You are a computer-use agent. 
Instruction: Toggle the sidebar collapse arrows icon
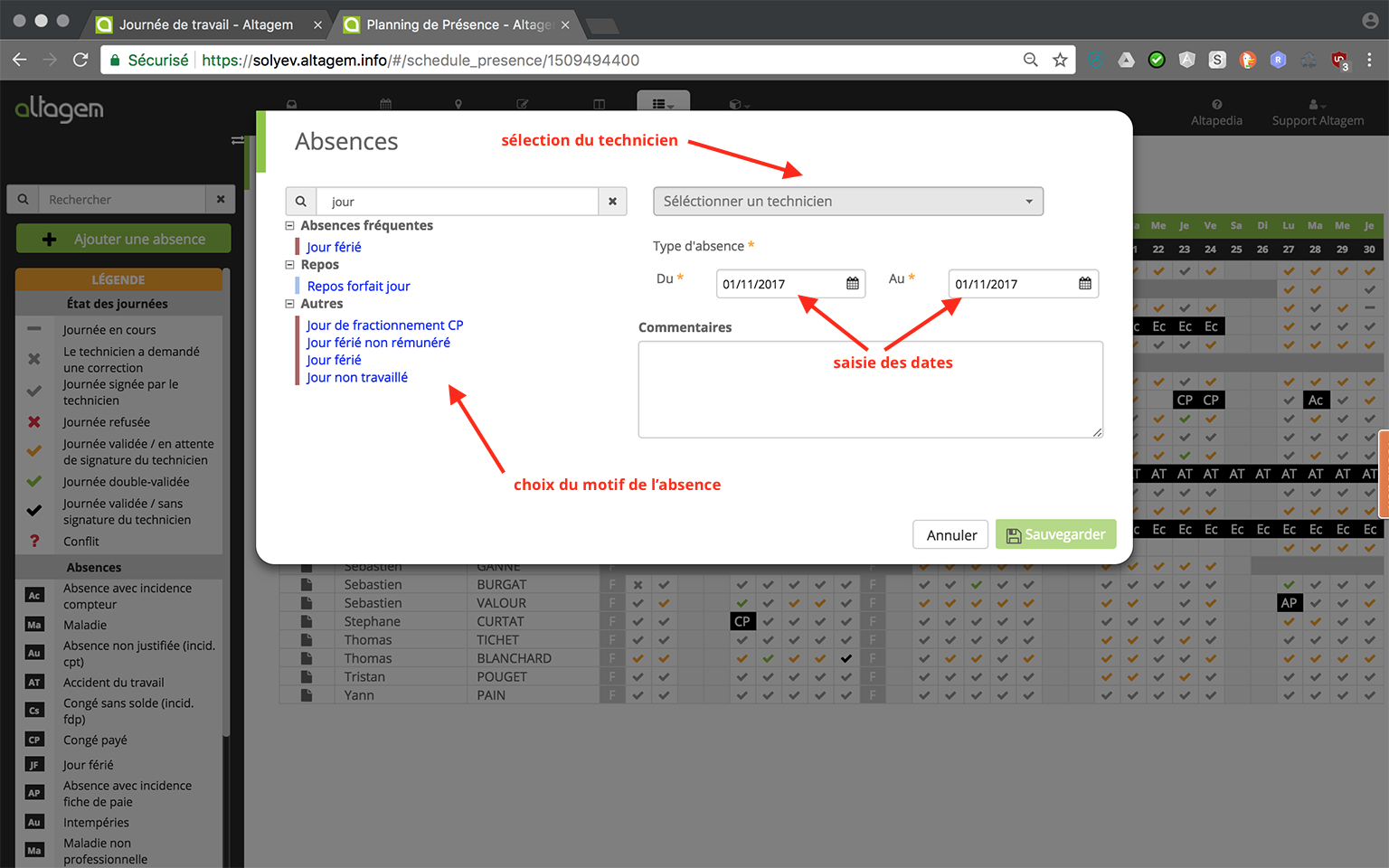237,140
